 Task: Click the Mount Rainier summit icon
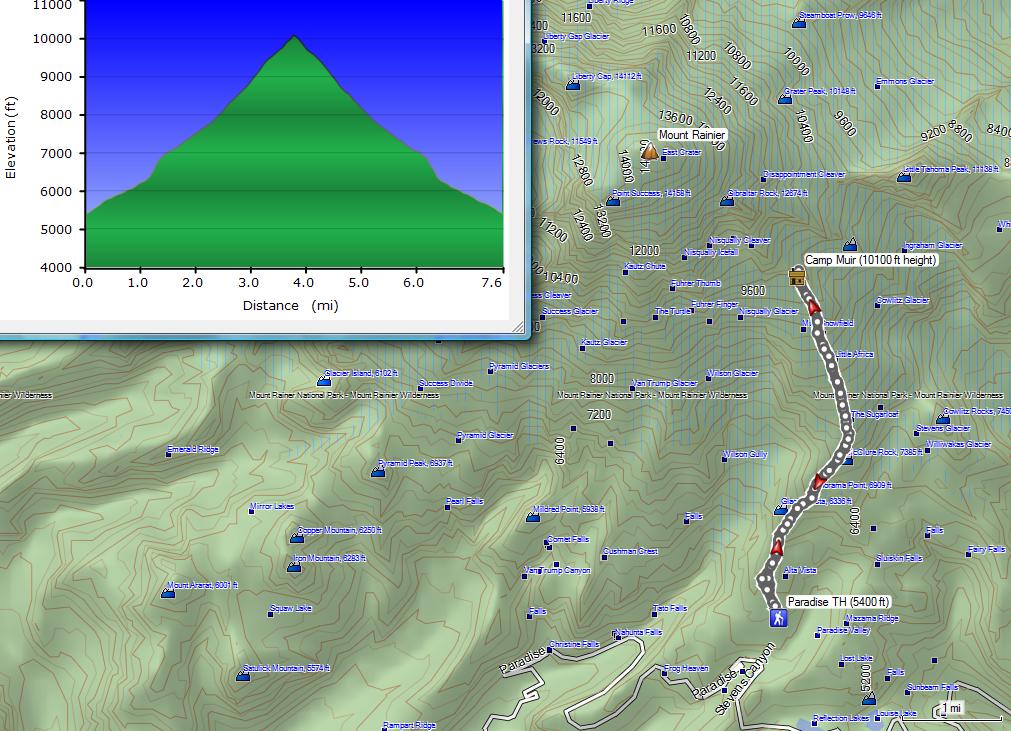[650, 151]
